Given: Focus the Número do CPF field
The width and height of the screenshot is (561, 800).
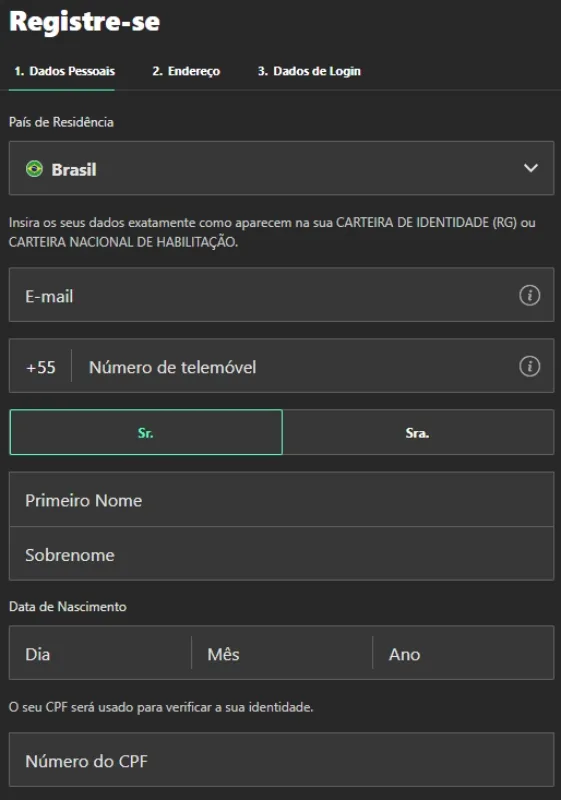Looking at the screenshot, I should coord(282,760).
